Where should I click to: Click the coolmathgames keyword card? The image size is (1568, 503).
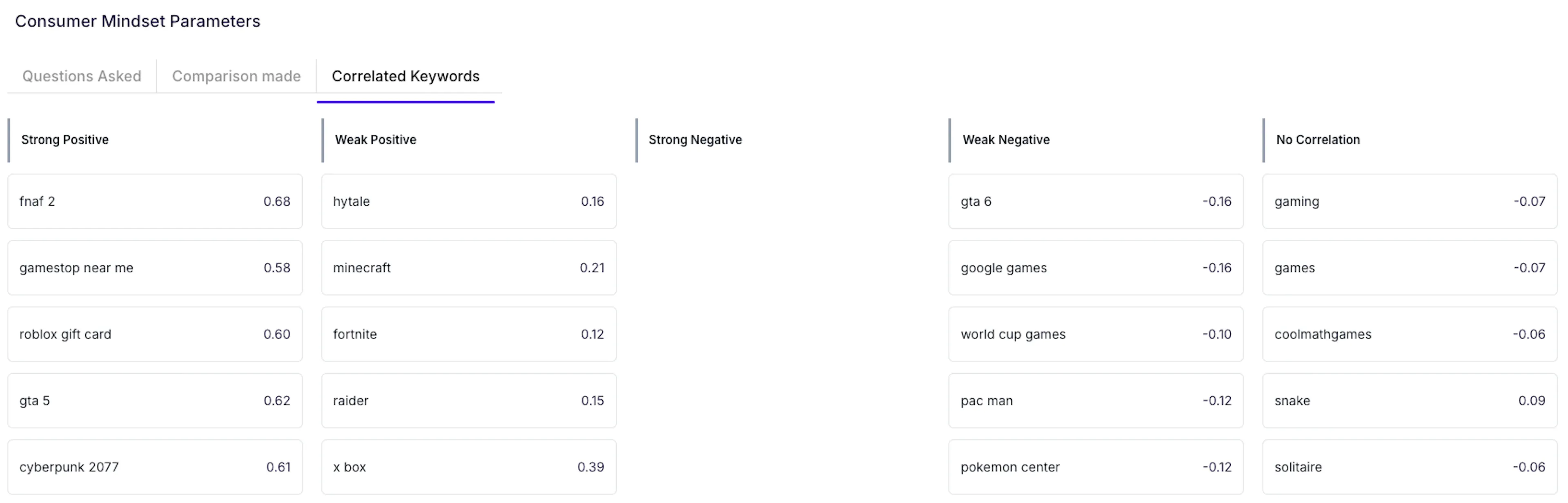1410,334
